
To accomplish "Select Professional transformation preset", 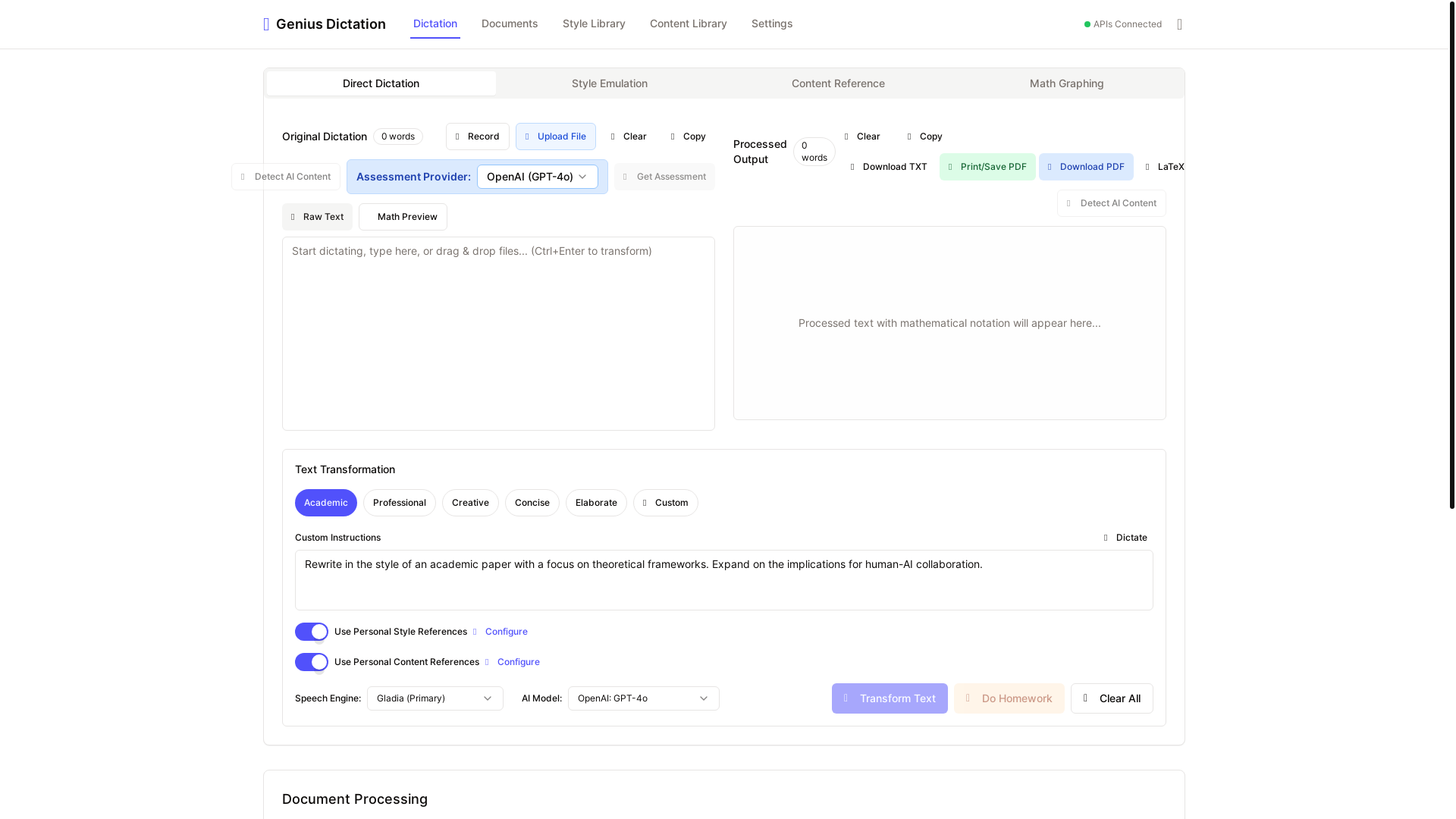I will [x=400, y=503].
